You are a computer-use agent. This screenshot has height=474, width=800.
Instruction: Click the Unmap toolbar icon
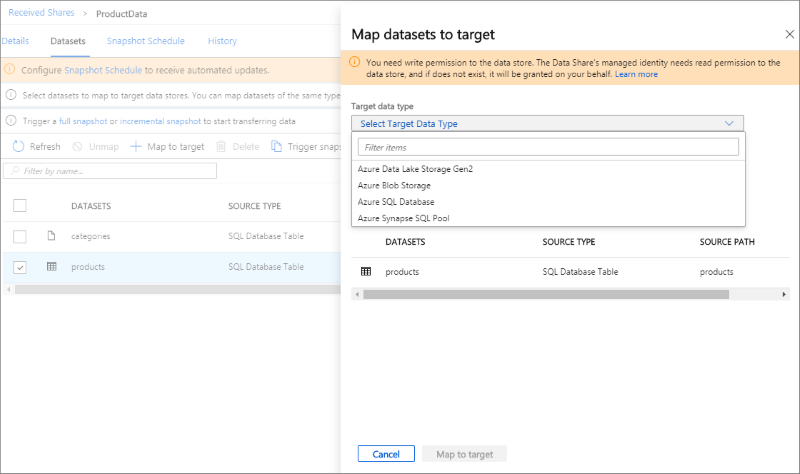tap(78, 147)
